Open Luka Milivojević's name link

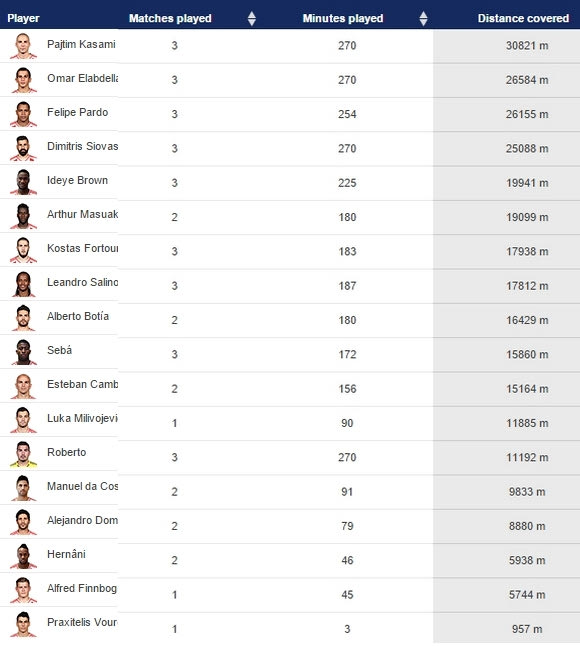coord(82,418)
